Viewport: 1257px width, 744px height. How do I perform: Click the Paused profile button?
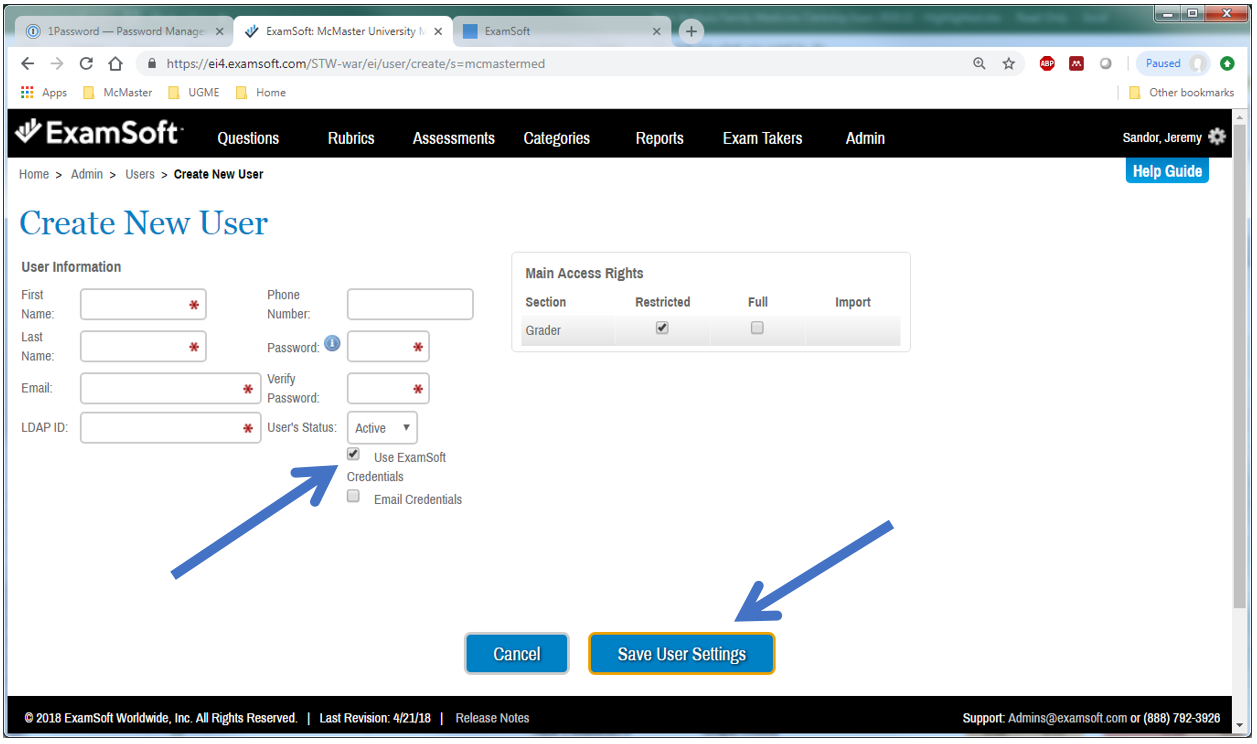coord(1172,63)
